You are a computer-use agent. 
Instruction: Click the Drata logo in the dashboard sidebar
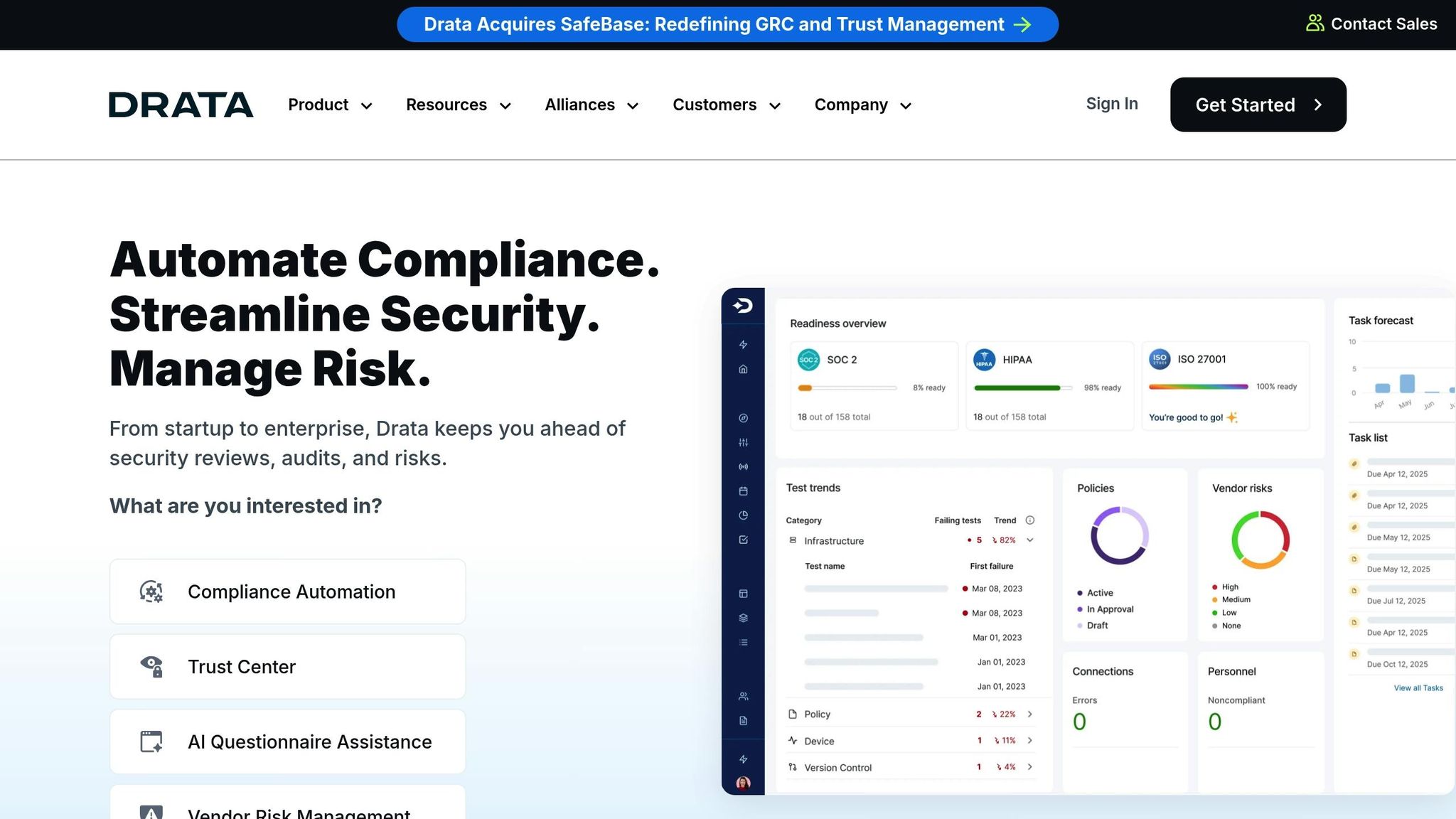click(x=743, y=306)
